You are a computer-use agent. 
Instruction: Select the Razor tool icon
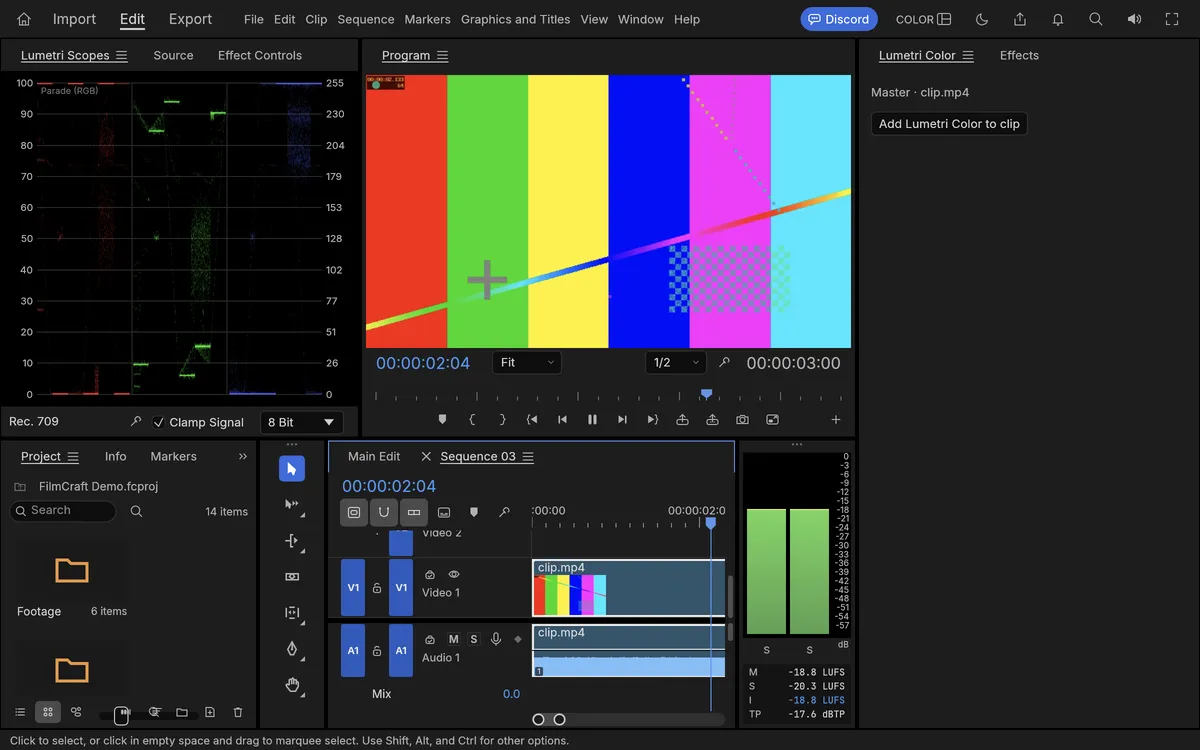[292, 577]
